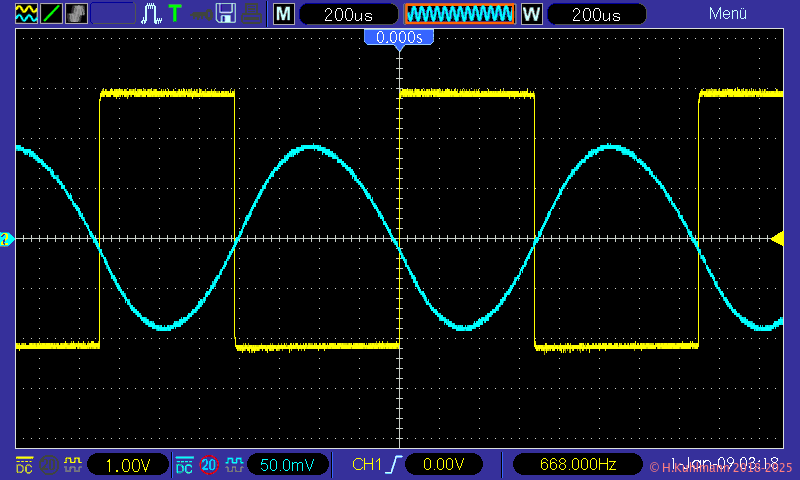This screenshot has height=480, width=800.
Task: Click the green T trigger status icon
Action: click(x=175, y=14)
